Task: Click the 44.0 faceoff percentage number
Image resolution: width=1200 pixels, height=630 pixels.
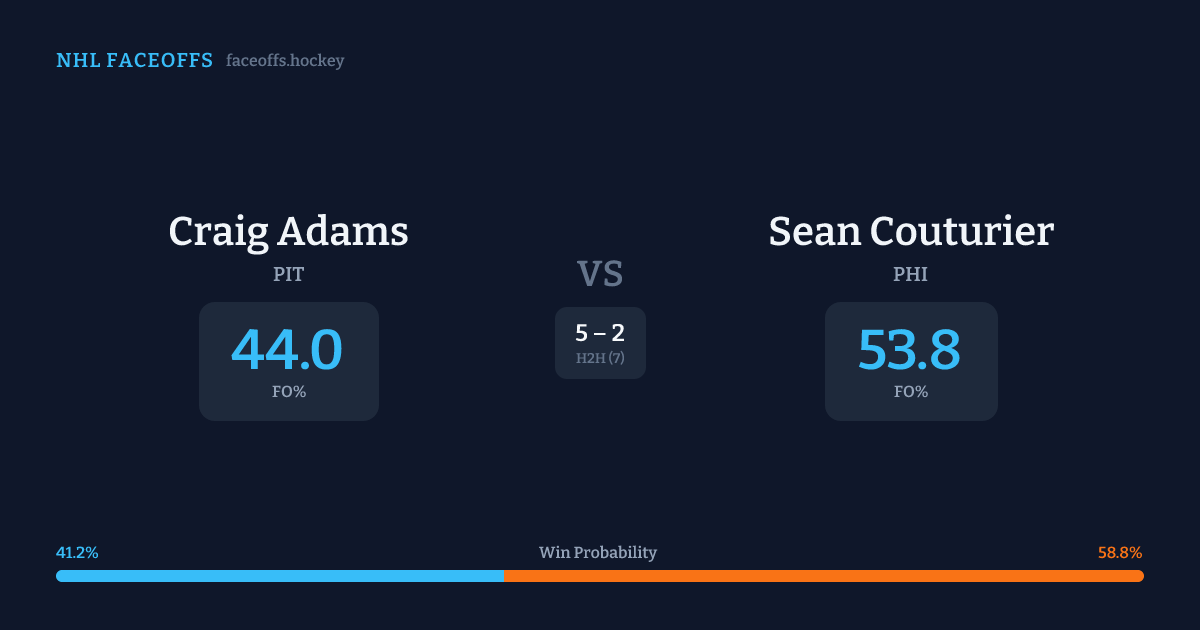Action: click(x=287, y=350)
